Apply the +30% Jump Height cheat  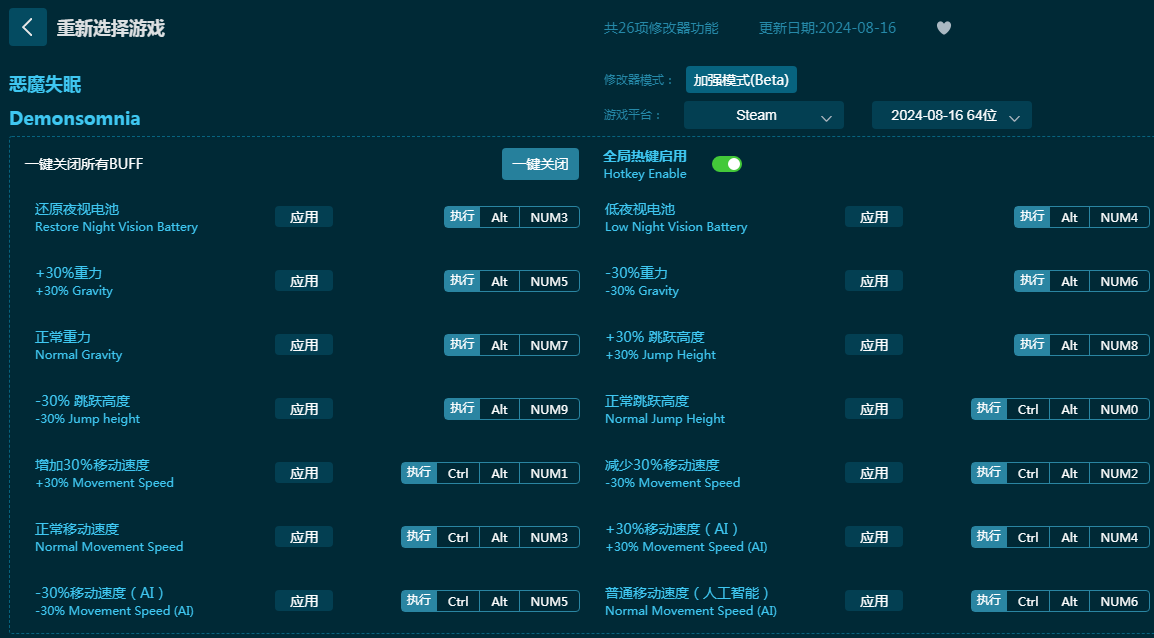[873, 345]
